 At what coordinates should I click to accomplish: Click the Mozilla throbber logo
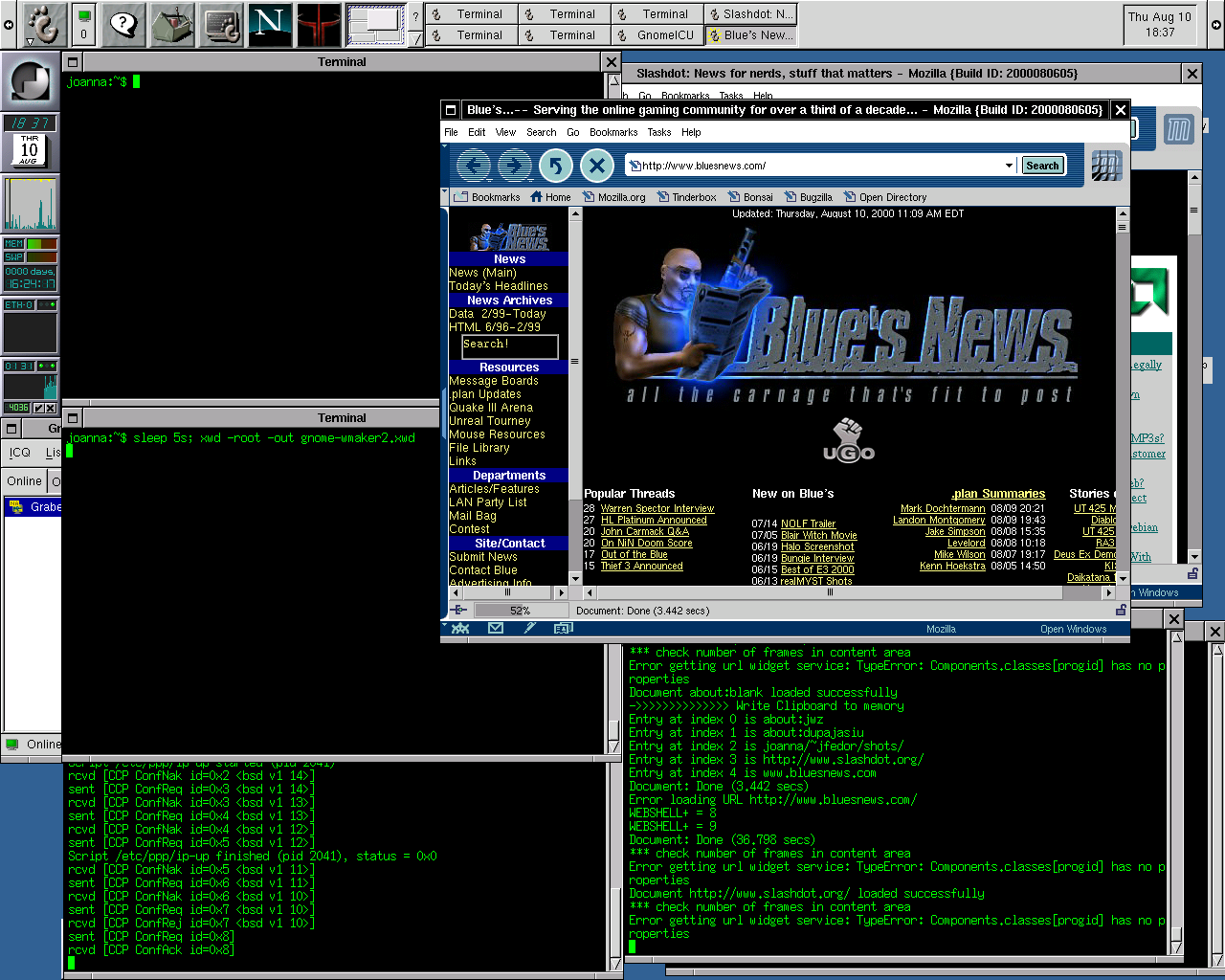click(x=1106, y=166)
